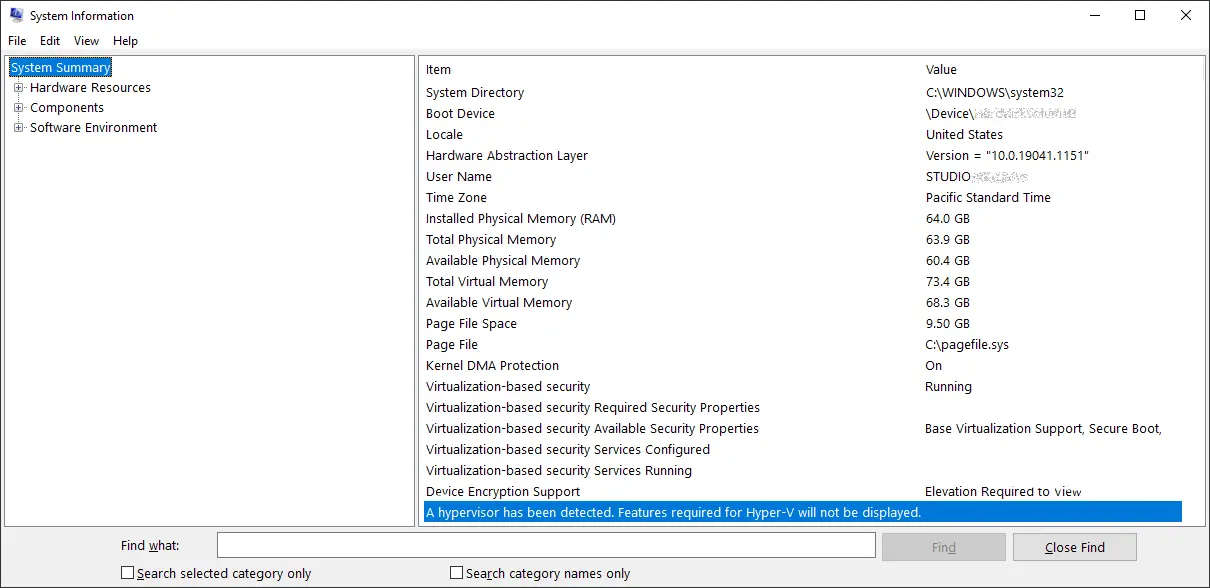The height and width of the screenshot is (588, 1210).
Task: Expand the Hardware Resources tree node
Action: click(18, 88)
